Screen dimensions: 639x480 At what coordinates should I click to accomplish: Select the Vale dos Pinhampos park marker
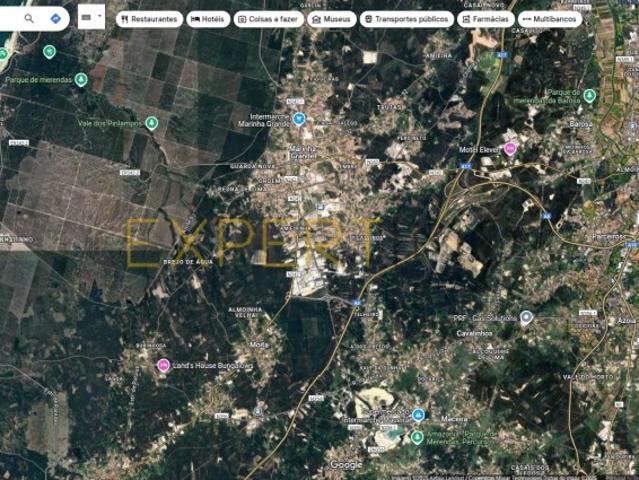tap(152, 123)
